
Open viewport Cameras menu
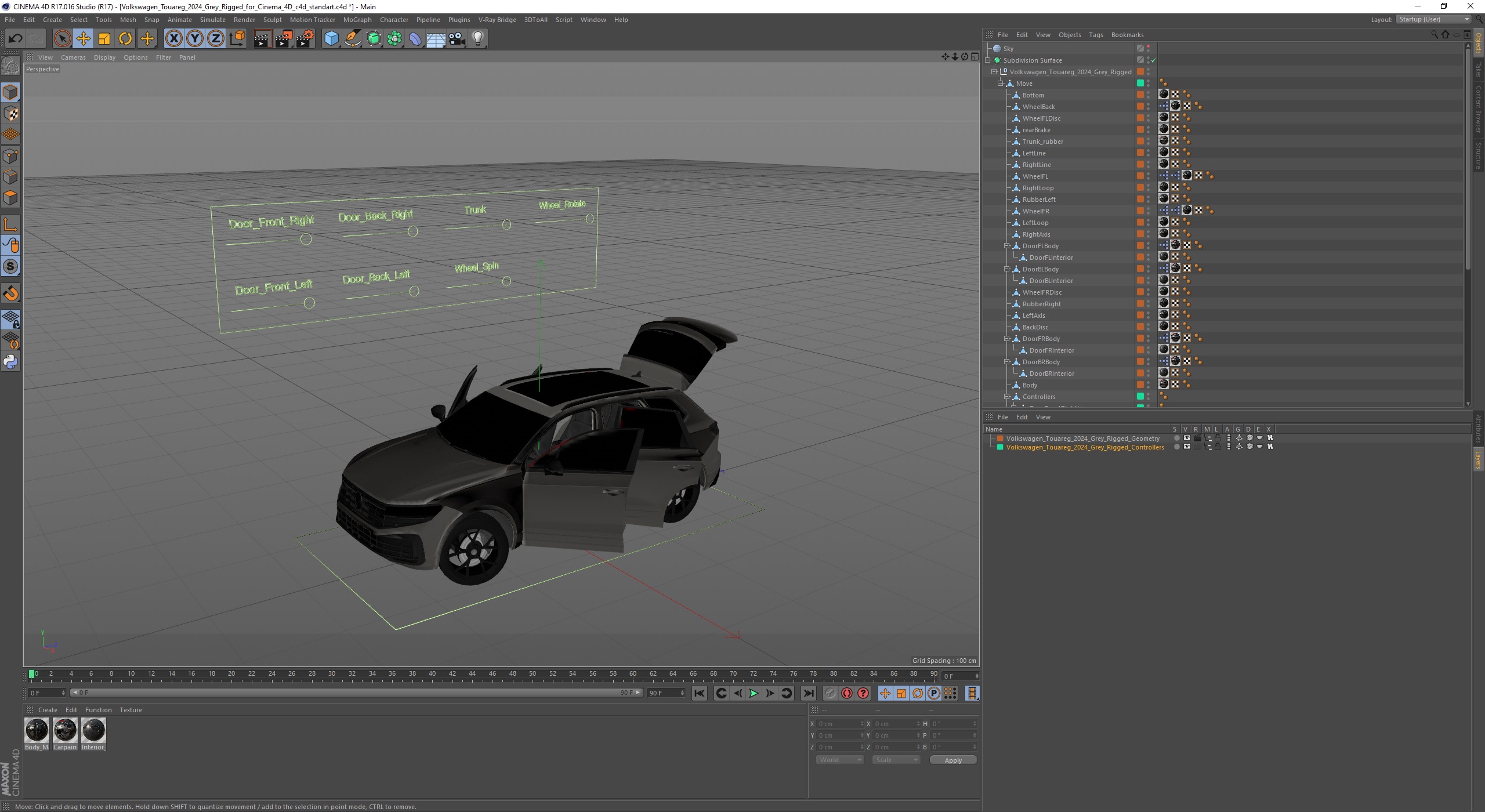point(73,57)
